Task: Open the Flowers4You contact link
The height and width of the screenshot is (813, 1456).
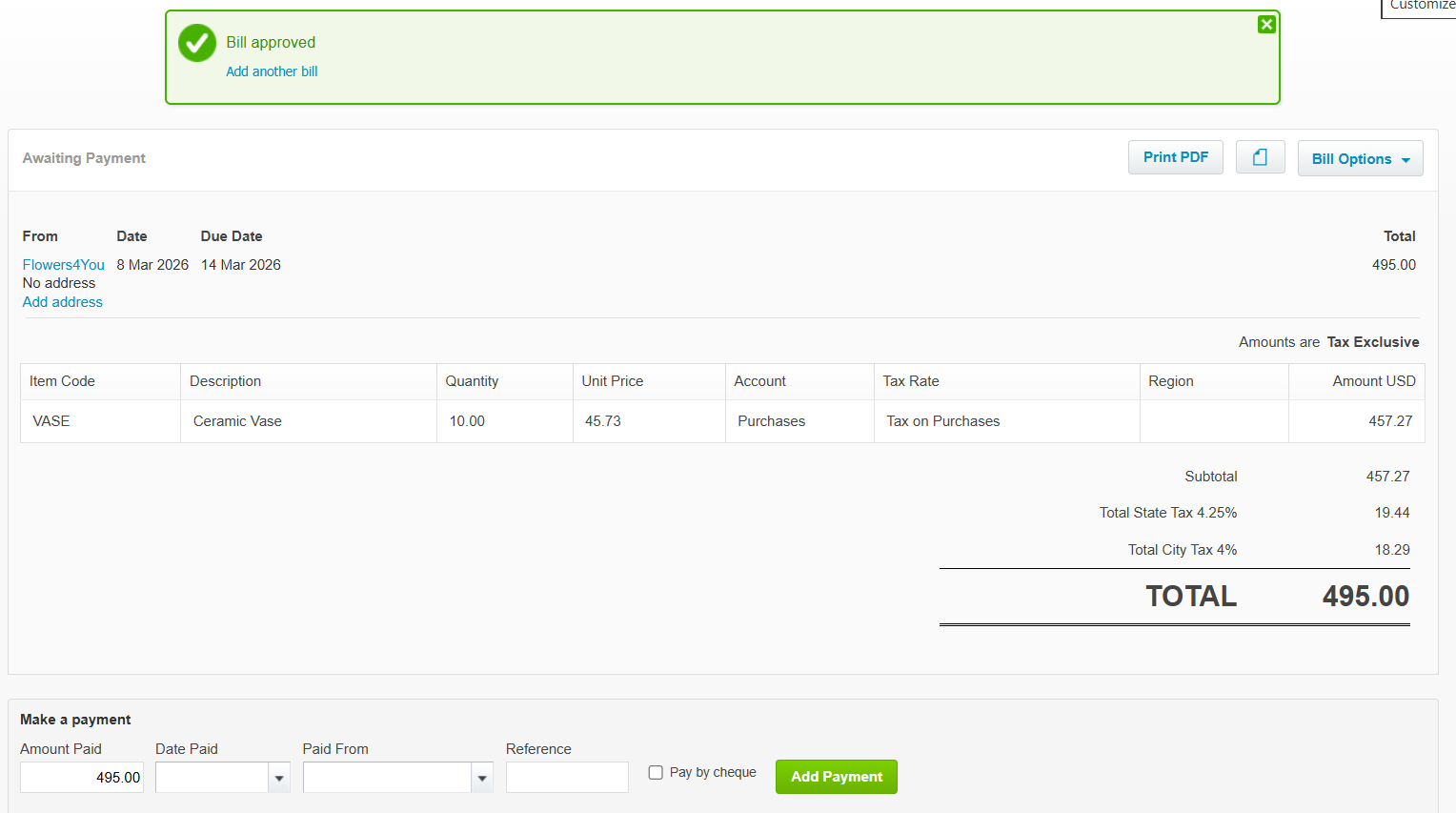Action: [64, 265]
